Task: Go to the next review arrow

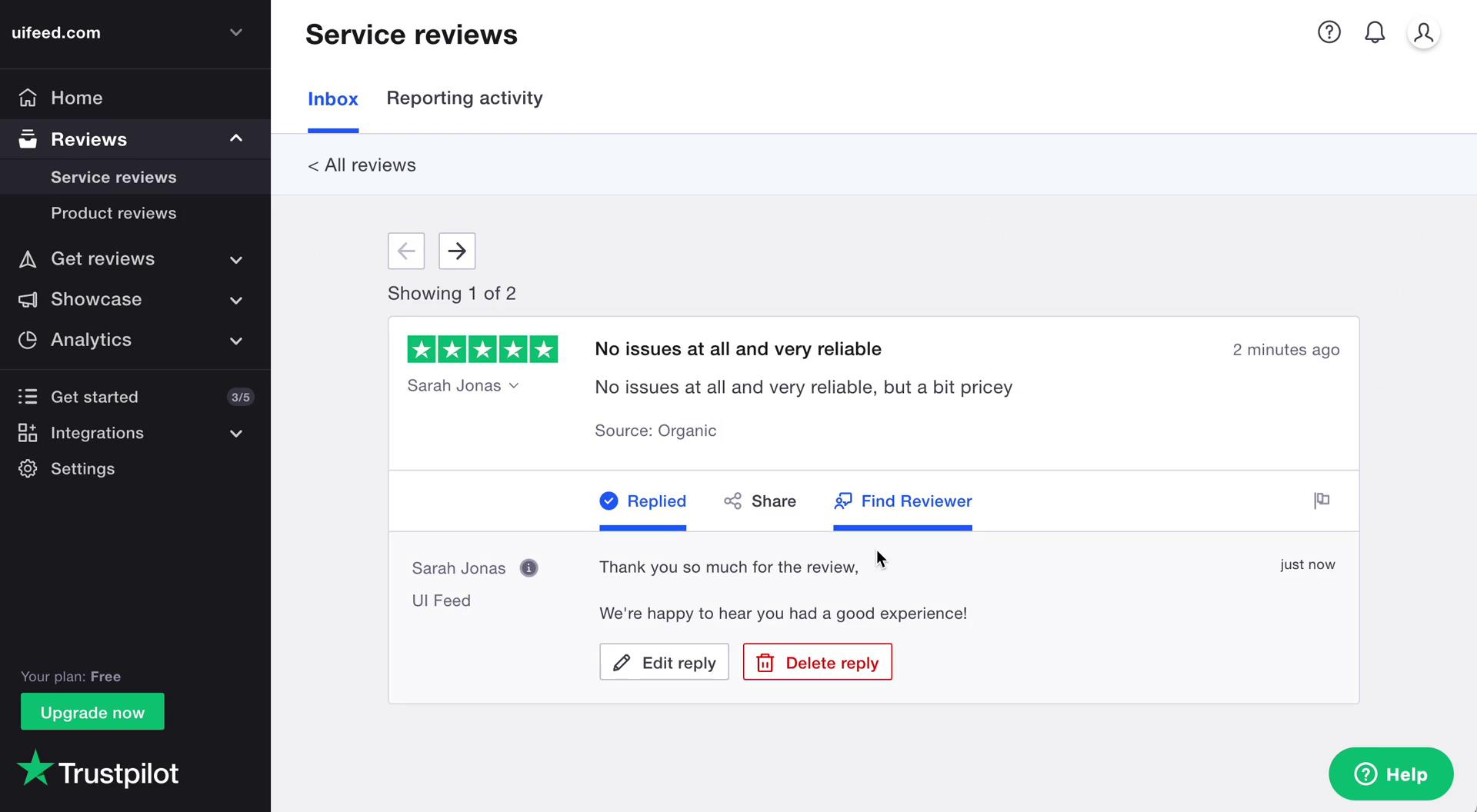Action: [457, 251]
